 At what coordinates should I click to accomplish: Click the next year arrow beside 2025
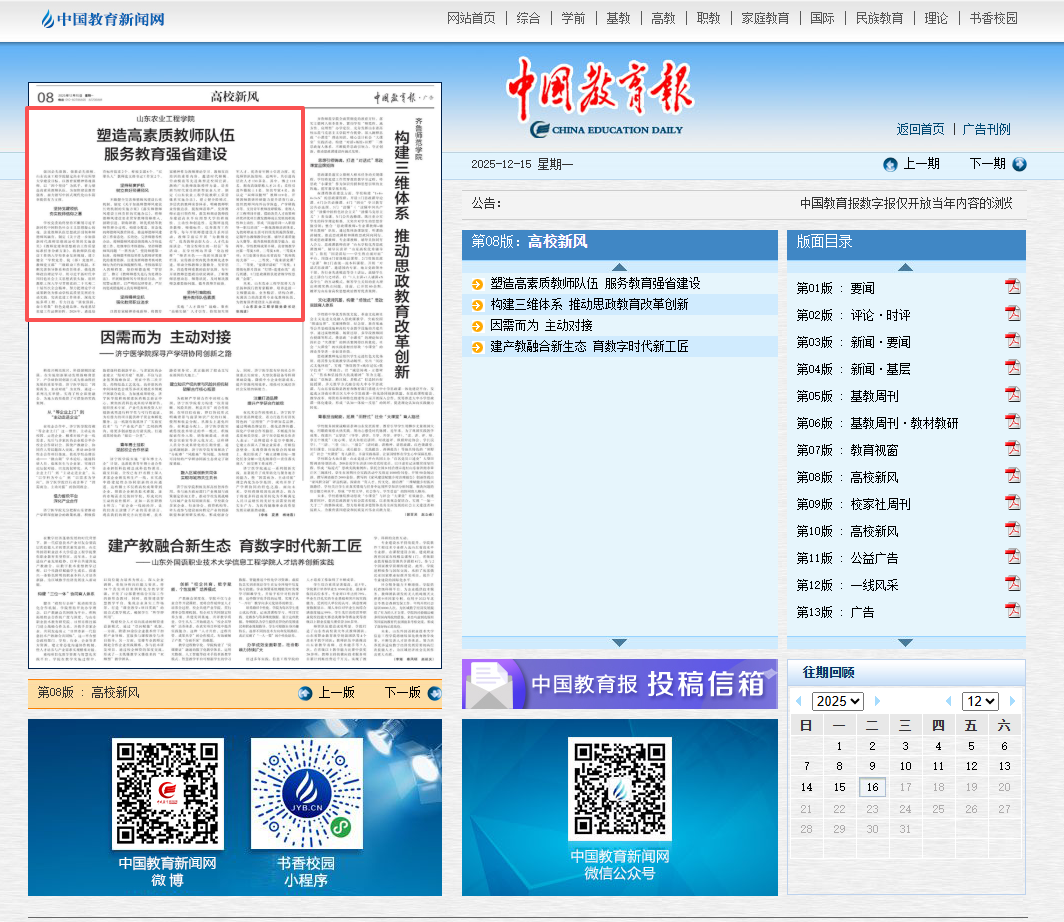tap(877, 701)
